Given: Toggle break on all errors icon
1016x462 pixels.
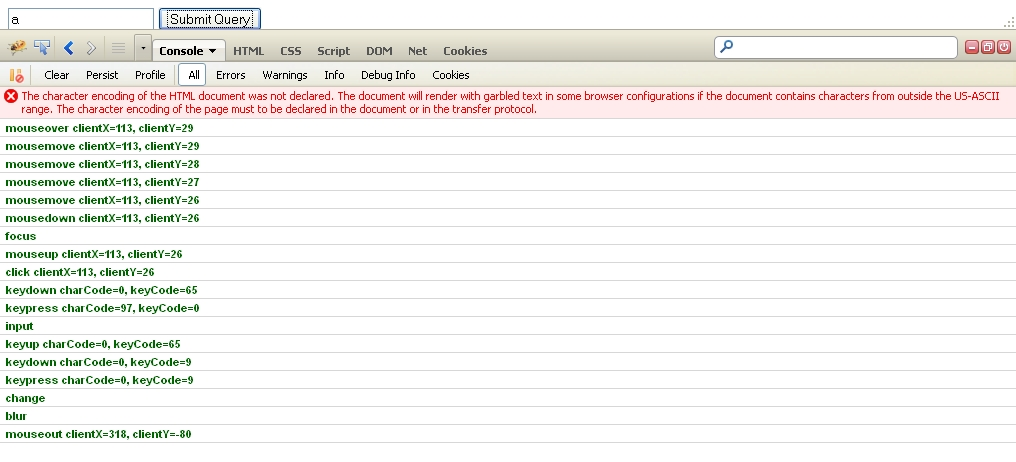Looking at the screenshot, I should 16,75.
